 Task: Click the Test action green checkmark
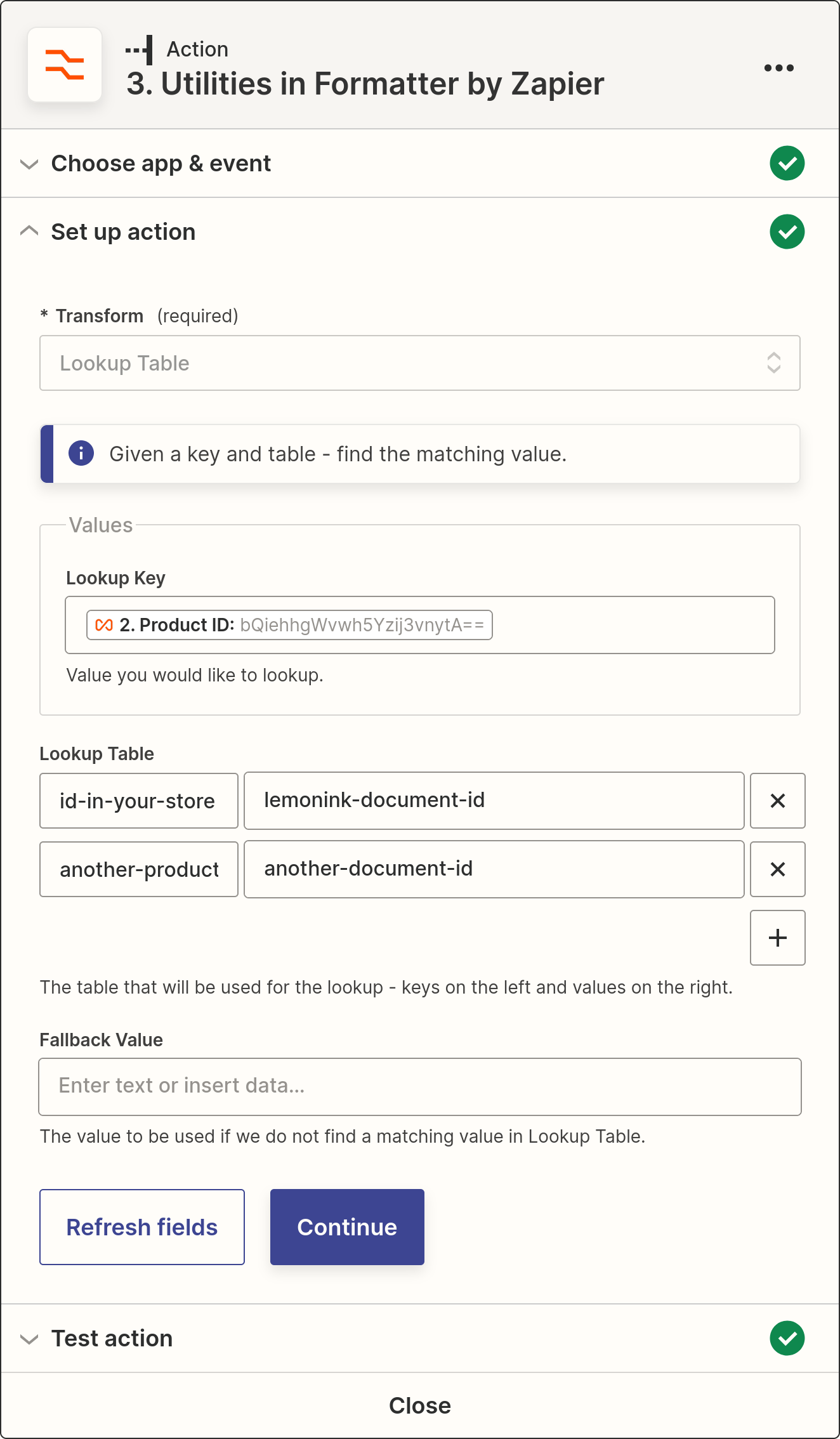point(787,1338)
